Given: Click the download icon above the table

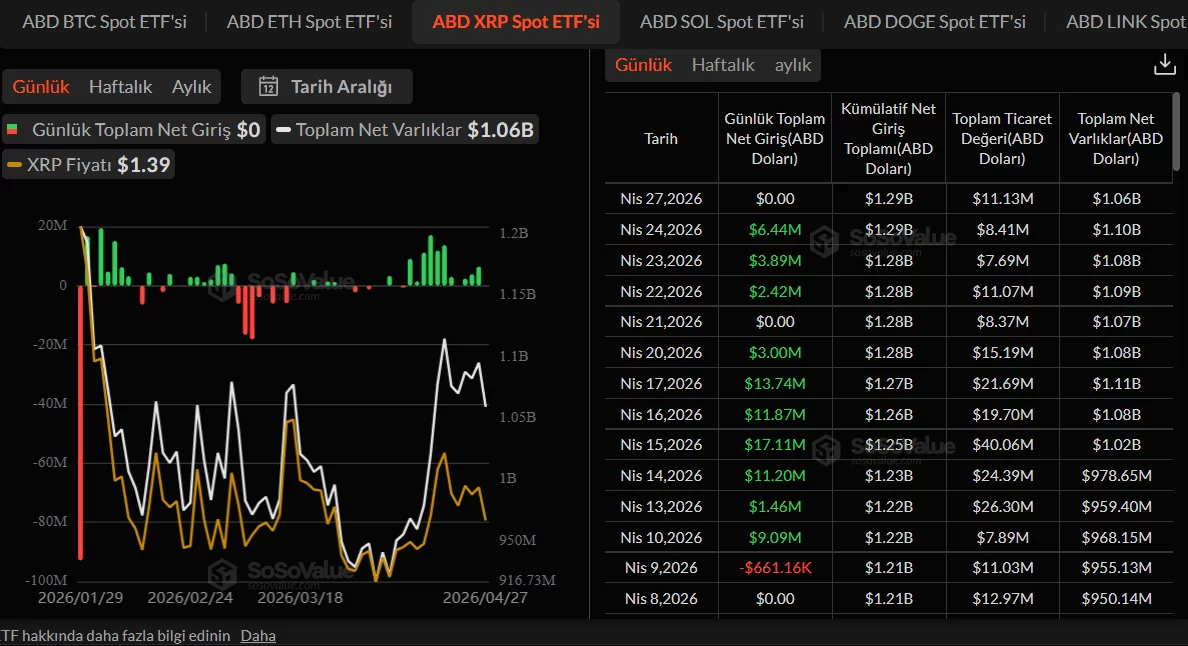Looking at the screenshot, I should click(x=1164, y=65).
